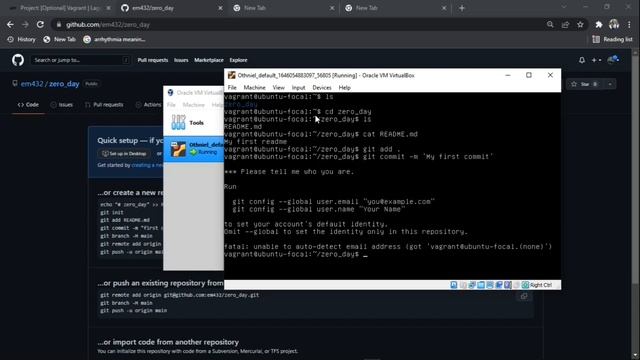Open Explore in GitHub header

pos(238,60)
